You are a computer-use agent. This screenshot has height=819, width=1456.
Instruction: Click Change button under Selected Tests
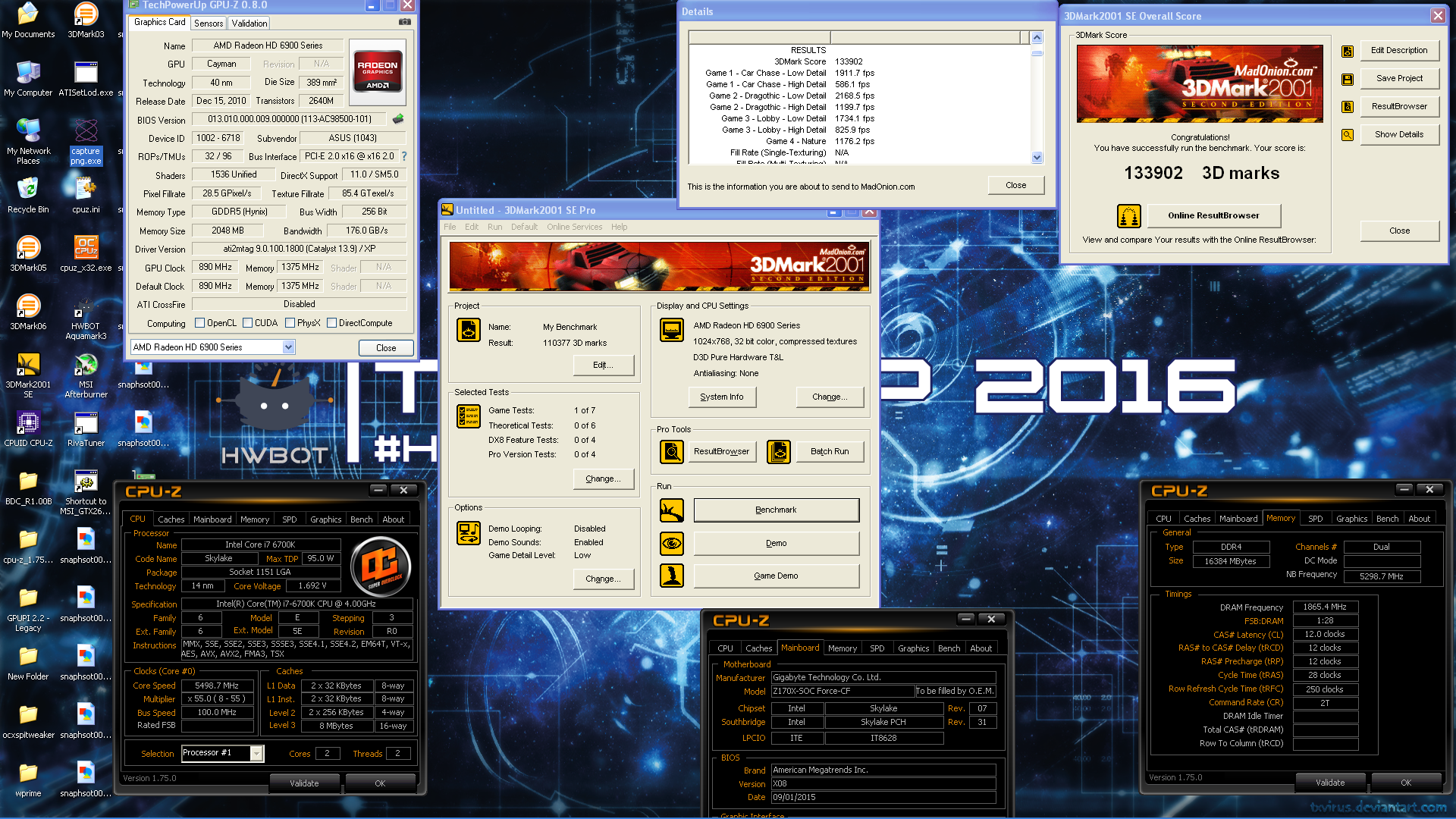click(603, 479)
